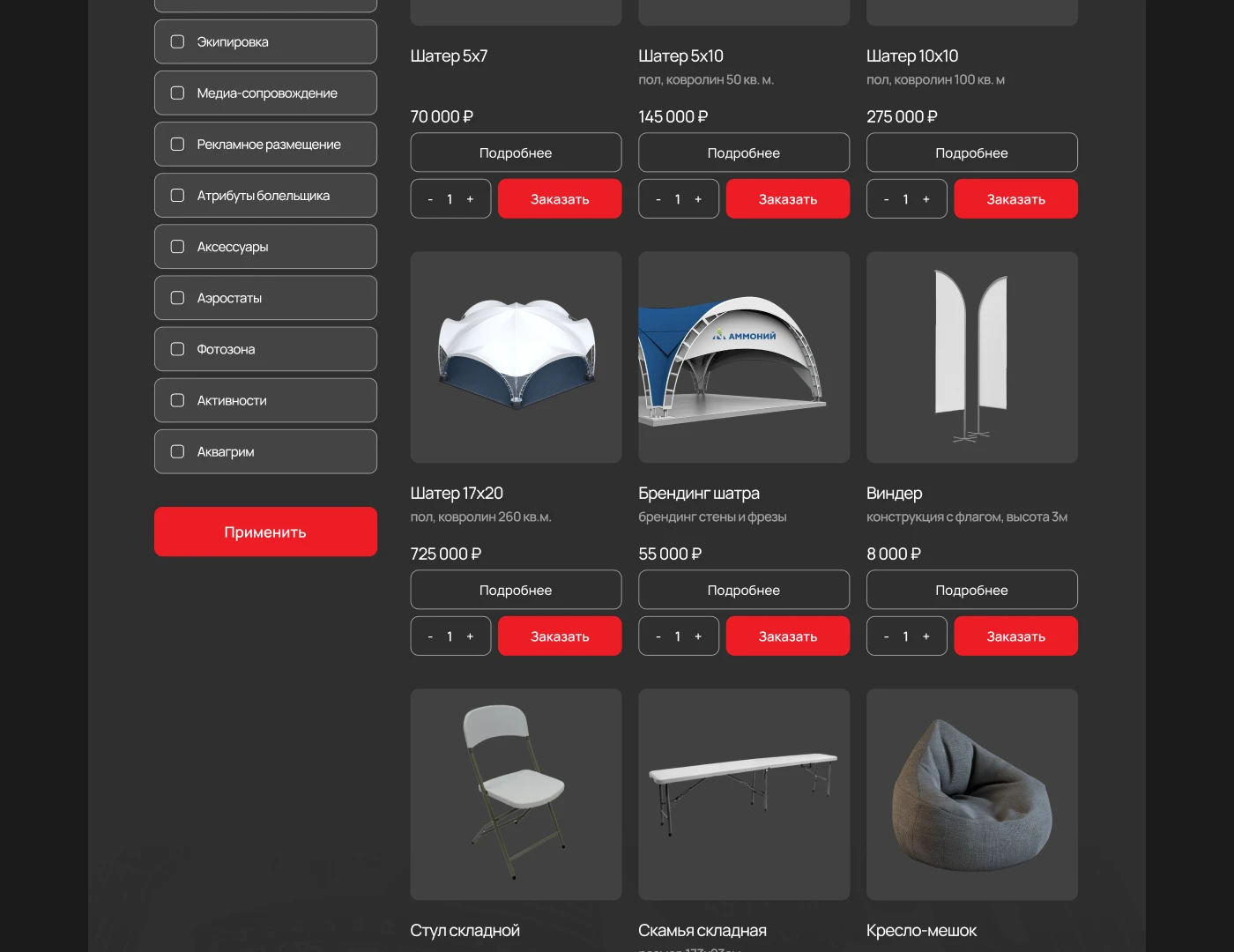Select the Аэростаты filter checkbox

[x=177, y=298]
